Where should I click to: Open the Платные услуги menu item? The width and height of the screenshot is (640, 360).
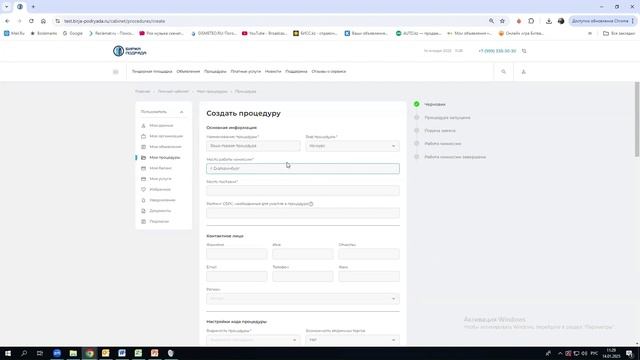(246, 71)
